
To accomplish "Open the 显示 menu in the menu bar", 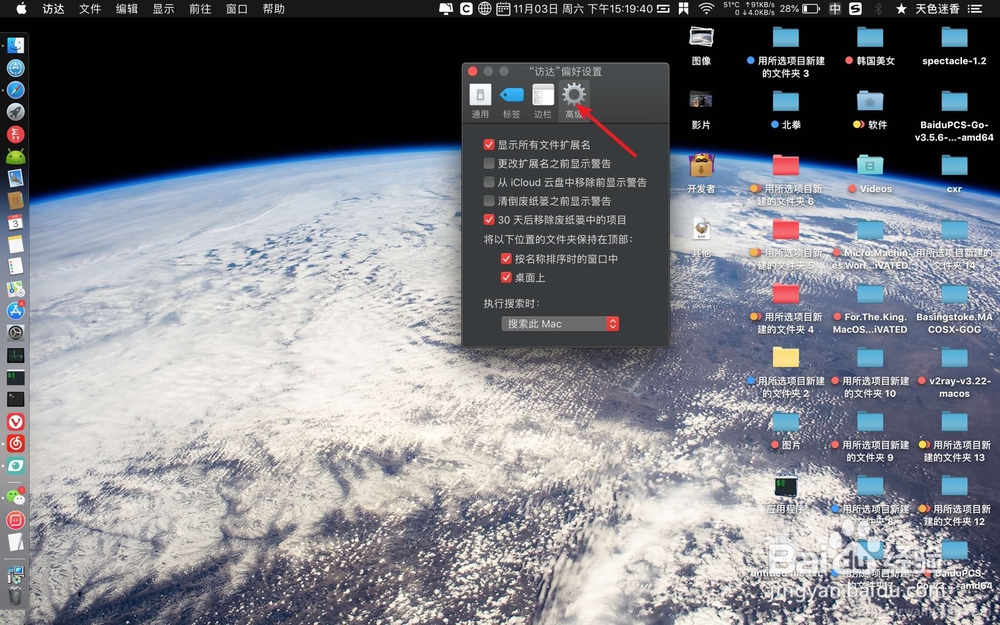I will (164, 9).
